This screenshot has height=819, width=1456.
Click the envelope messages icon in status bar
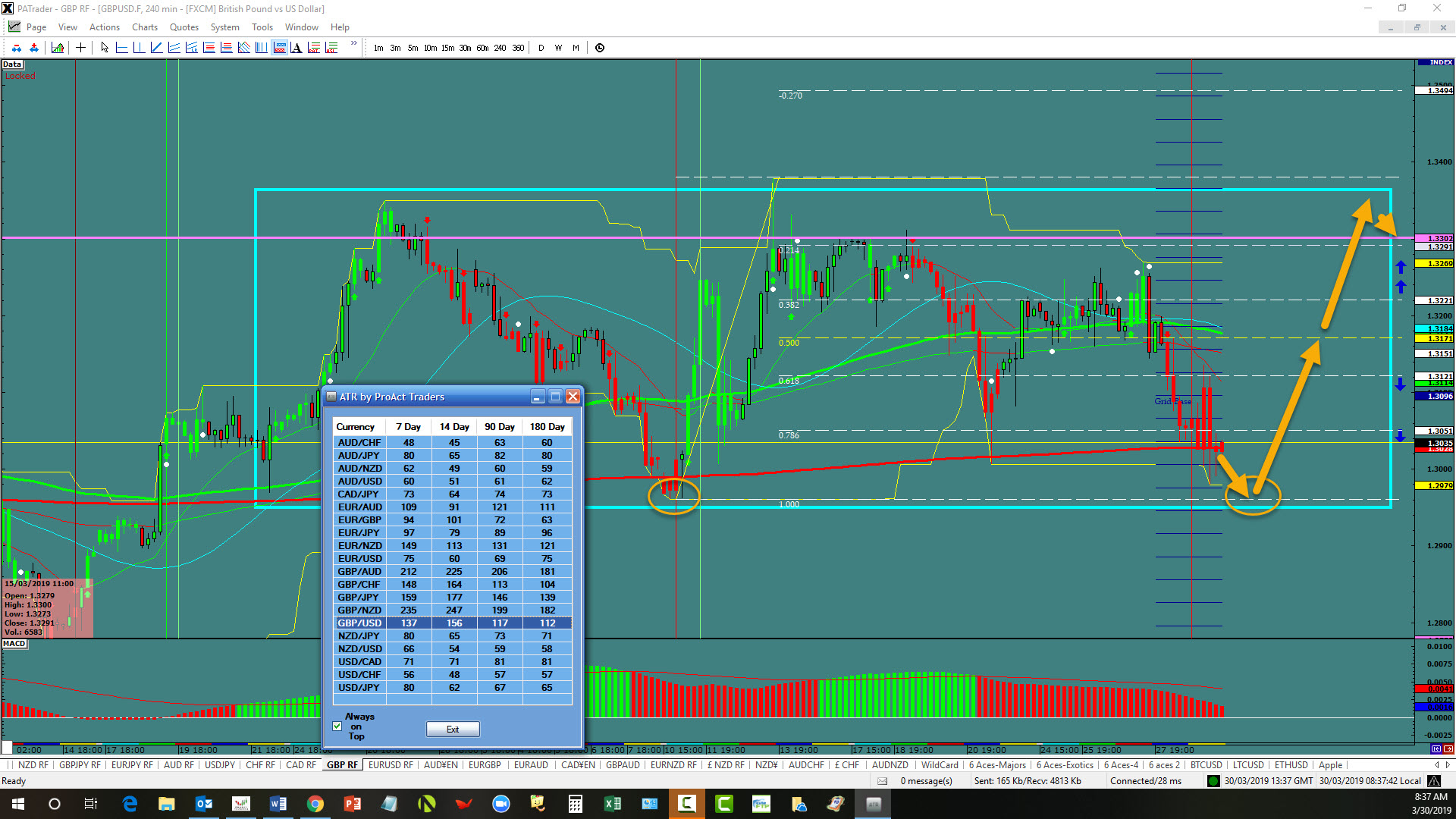(882, 781)
